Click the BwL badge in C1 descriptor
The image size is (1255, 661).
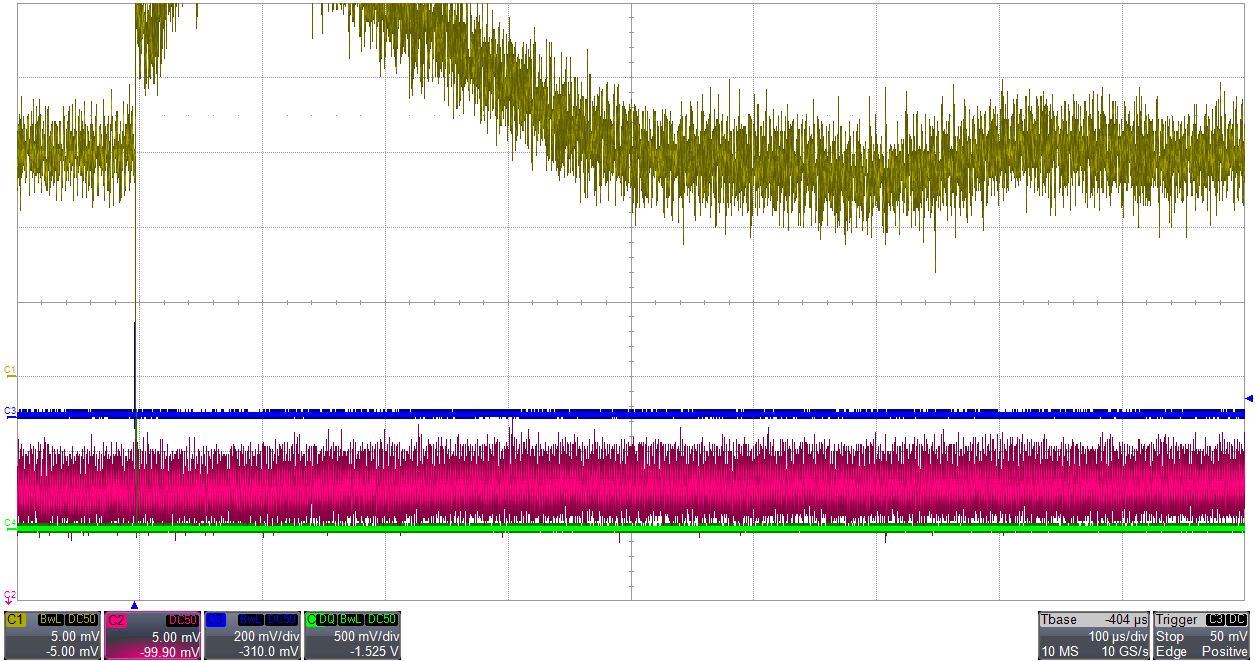point(51,620)
